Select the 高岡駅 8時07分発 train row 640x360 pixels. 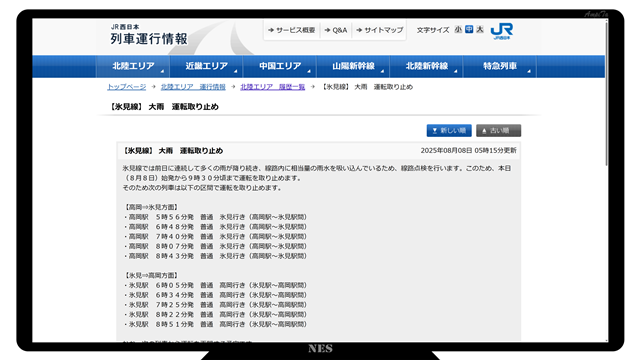215,247
